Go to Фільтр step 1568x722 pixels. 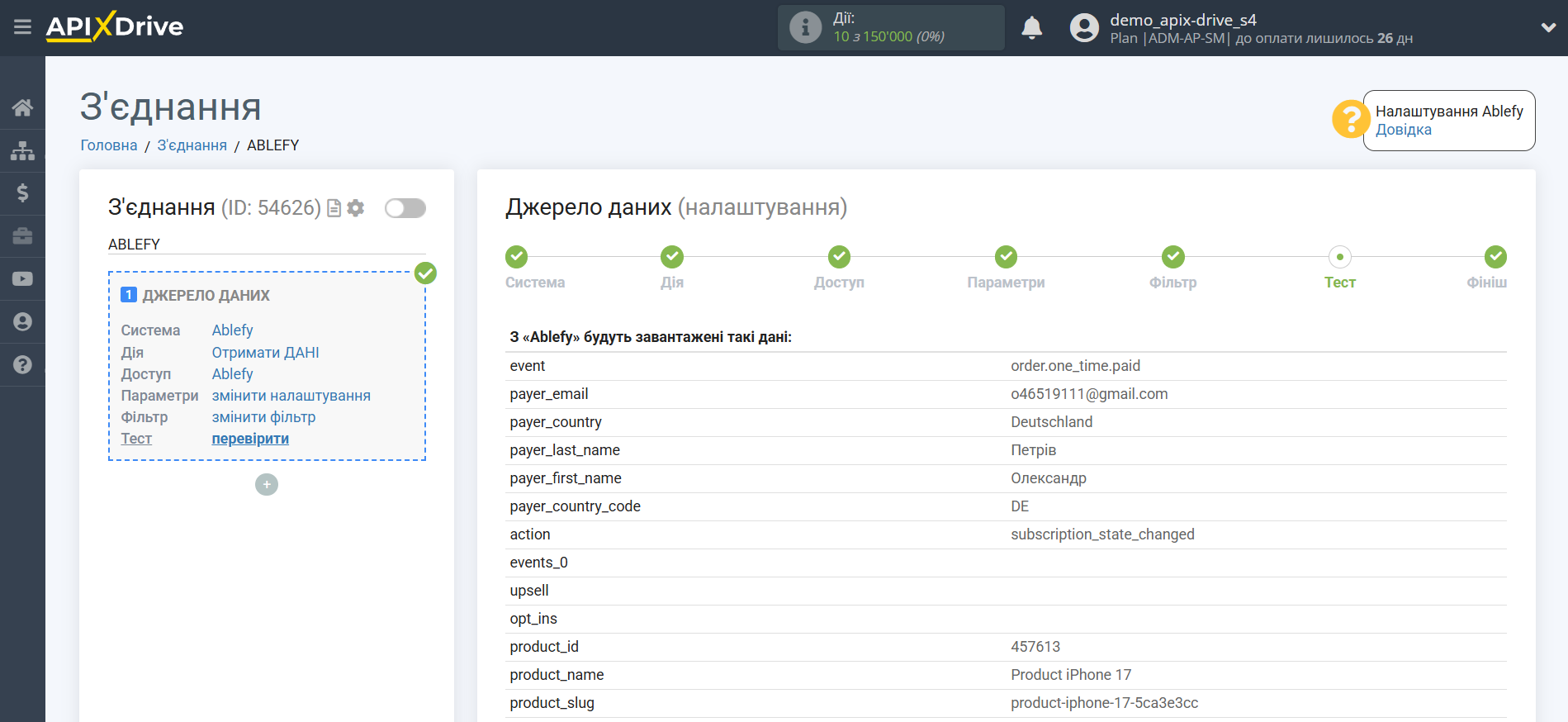[1173, 257]
